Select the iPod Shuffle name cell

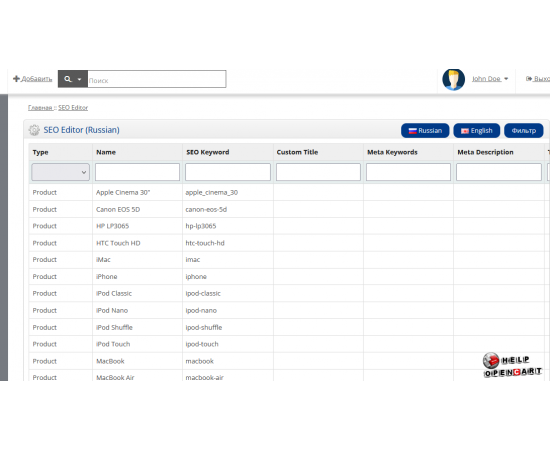click(138, 327)
